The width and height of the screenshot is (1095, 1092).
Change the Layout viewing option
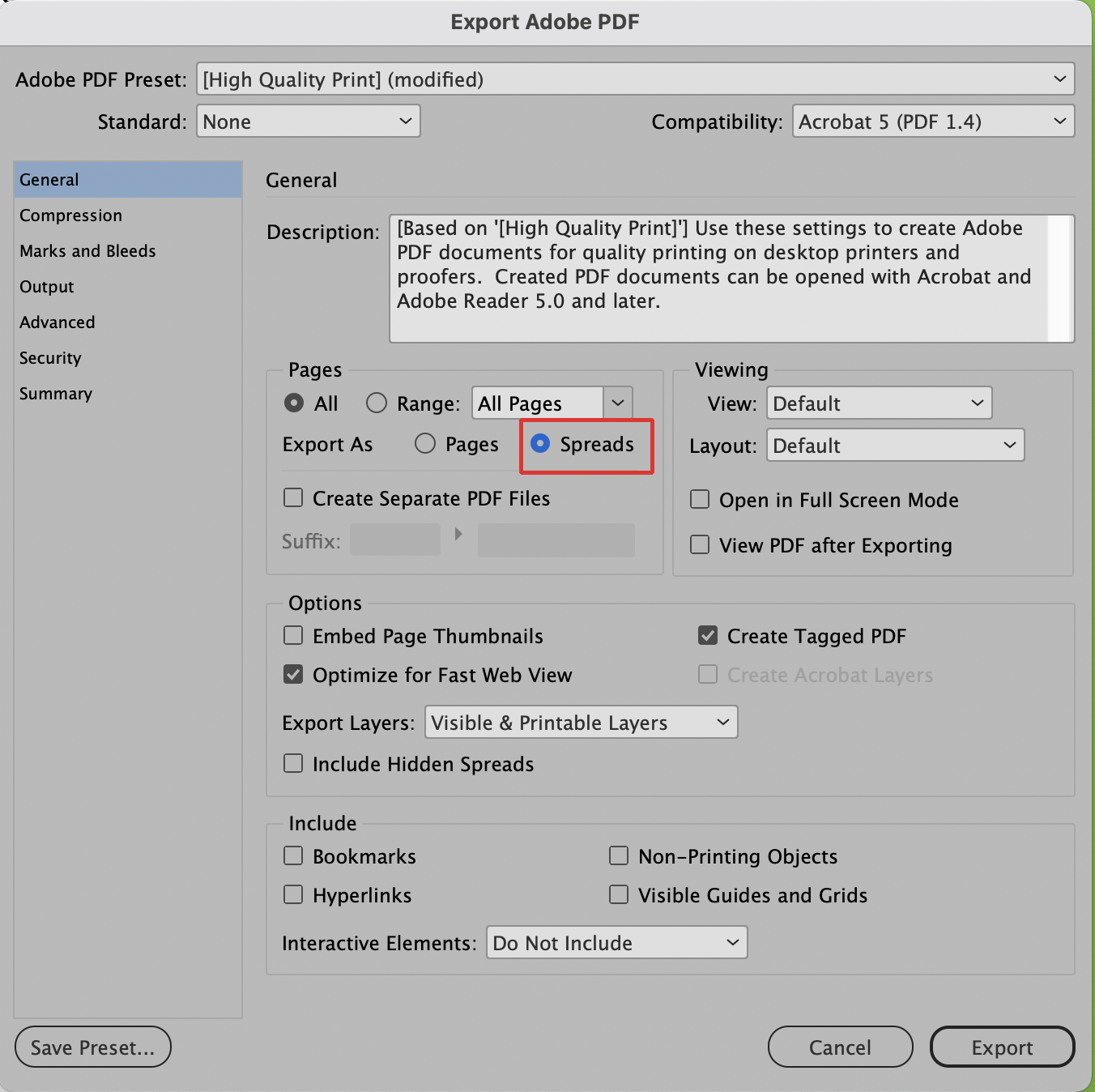[x=895, y=445]
